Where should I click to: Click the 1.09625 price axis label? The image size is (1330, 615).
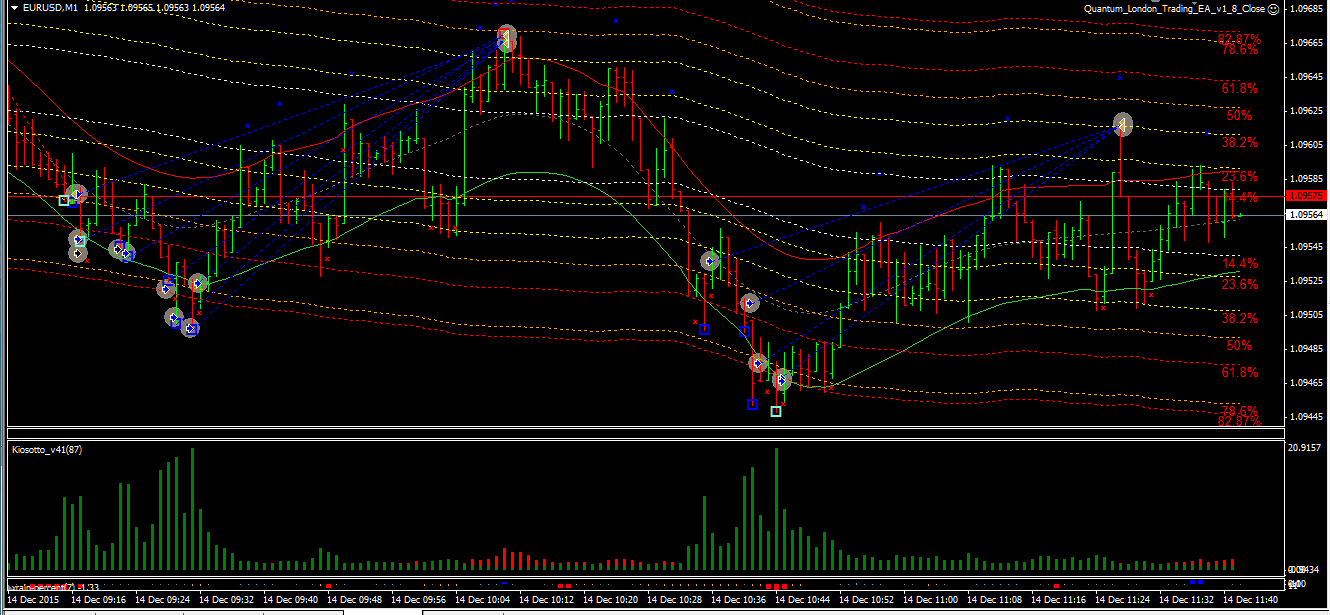tap(1307, 111)
